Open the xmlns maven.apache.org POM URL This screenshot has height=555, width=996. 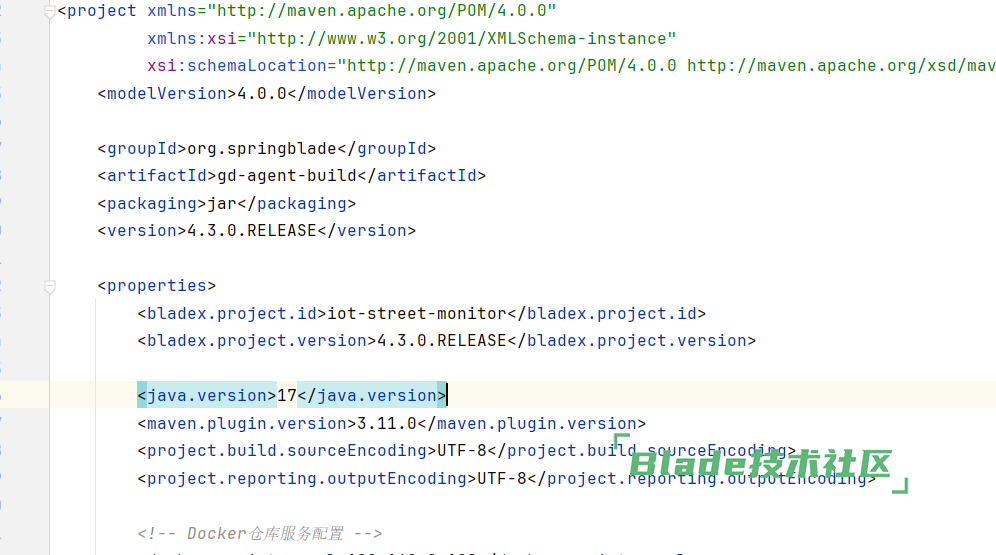click(380, 12)
